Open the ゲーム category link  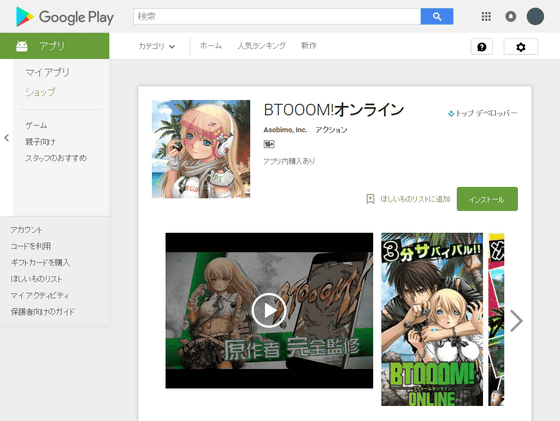(x=36, y=125)
